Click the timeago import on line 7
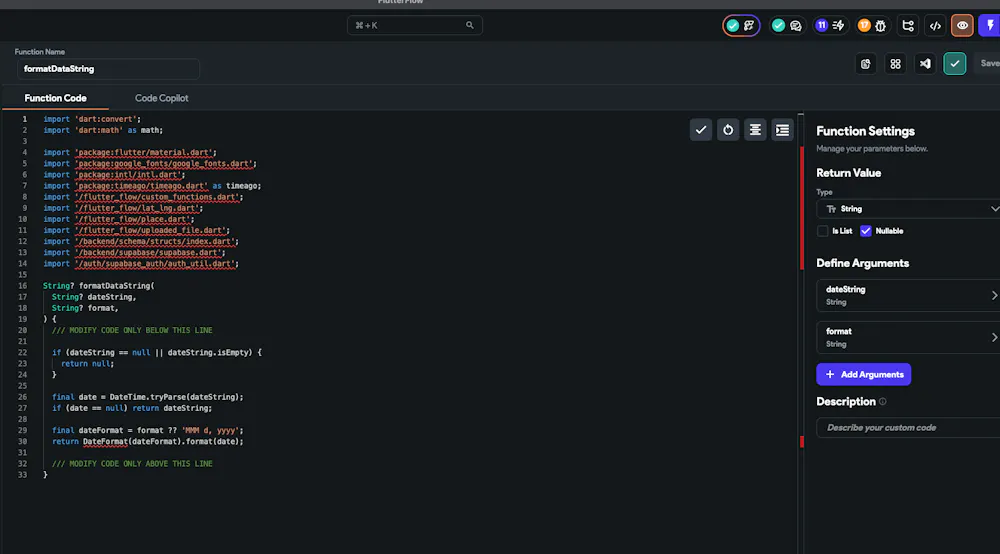 coord(152,186)
